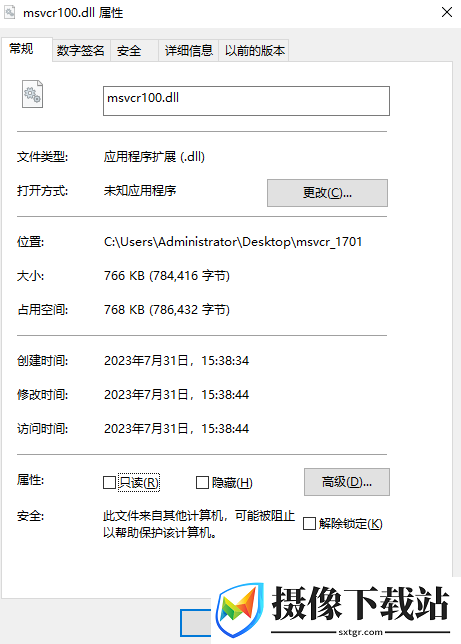Viewport: 461px width, 644px height.
Task: Click the partially hidden bottom button
Action: point(196,623)
